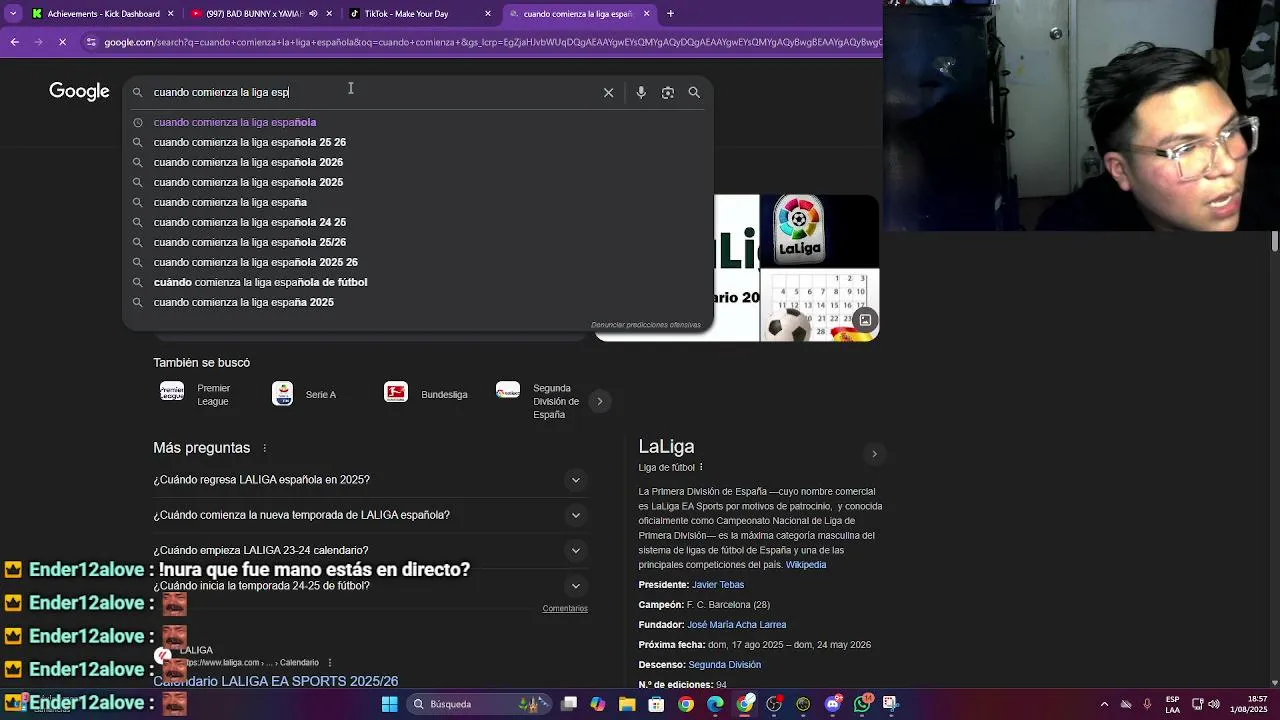Stop loading the page
The image size is (1280, 720).
pyautogui.click(x=62, y=42)
